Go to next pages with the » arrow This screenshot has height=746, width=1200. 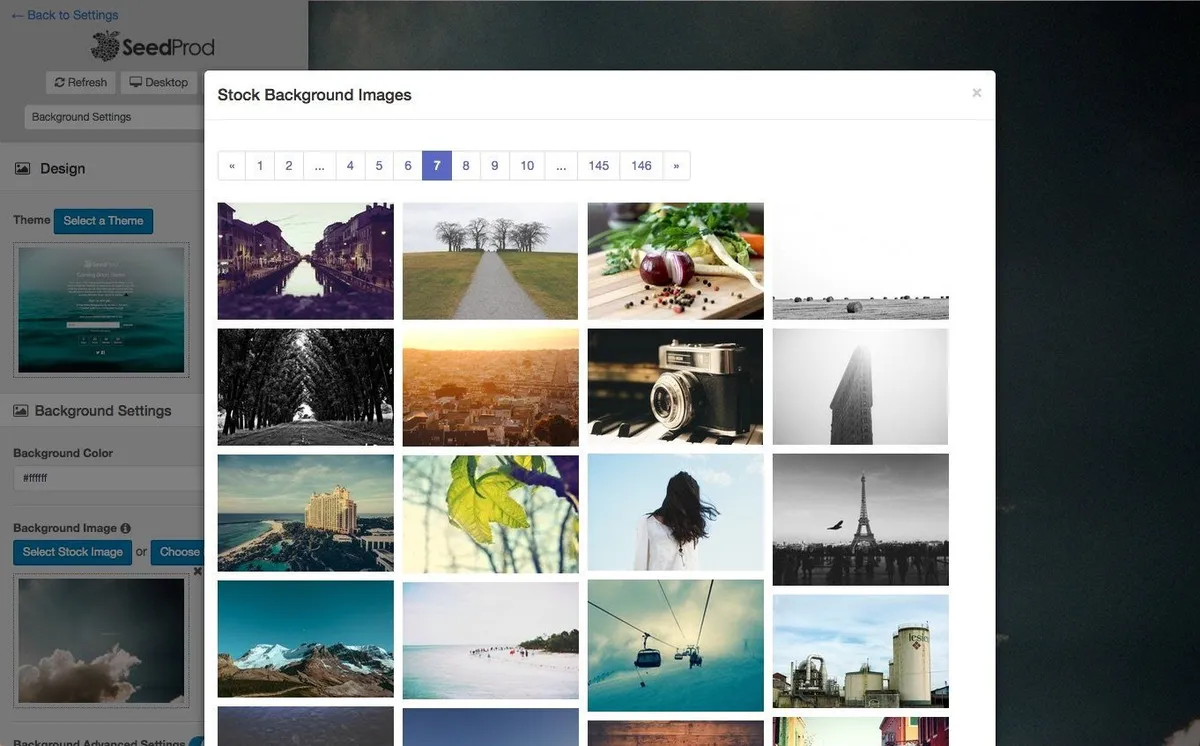(x=676, y=166)
